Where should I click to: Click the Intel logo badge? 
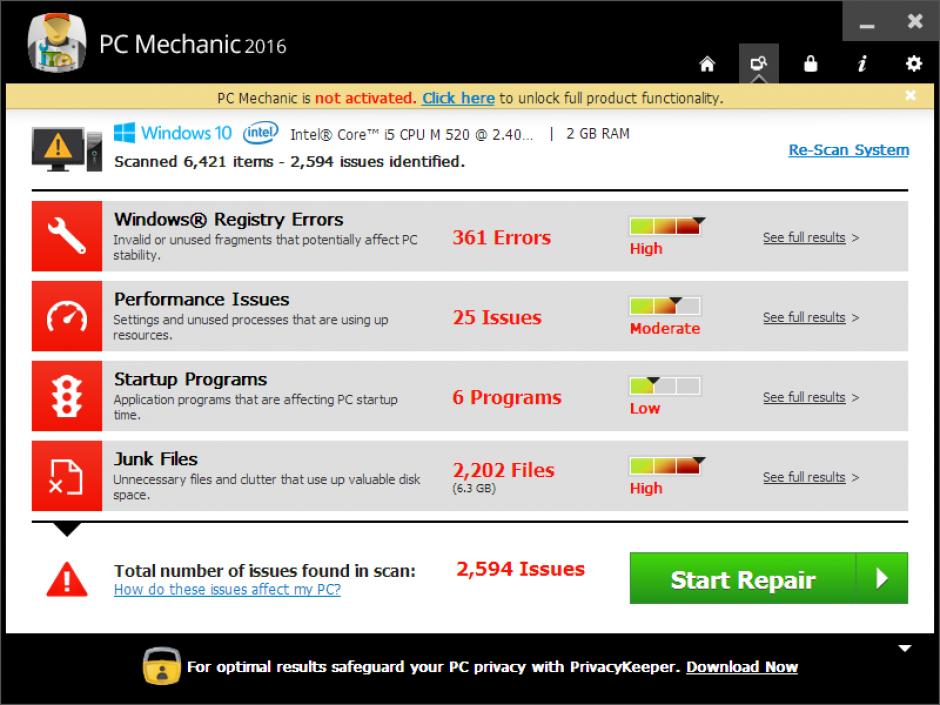click(x=261, y=132)
